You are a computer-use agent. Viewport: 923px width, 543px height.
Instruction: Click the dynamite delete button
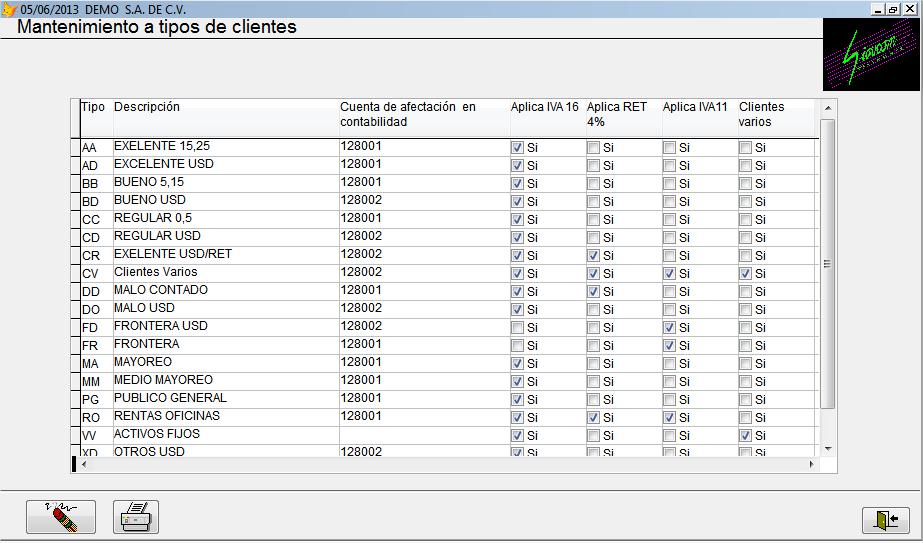(x=61, y=517)
